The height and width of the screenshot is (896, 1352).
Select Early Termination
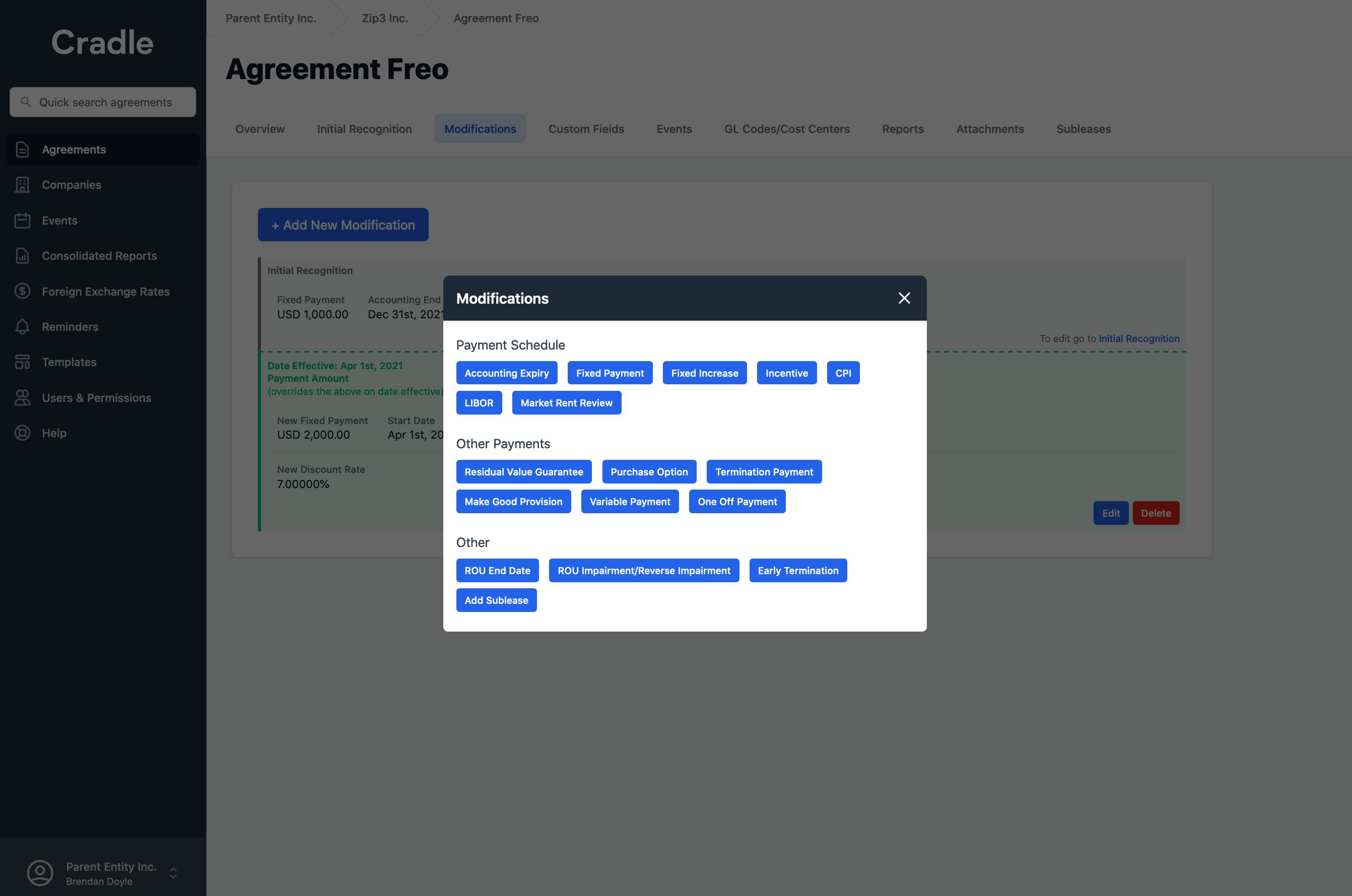[x=798, y=570]
